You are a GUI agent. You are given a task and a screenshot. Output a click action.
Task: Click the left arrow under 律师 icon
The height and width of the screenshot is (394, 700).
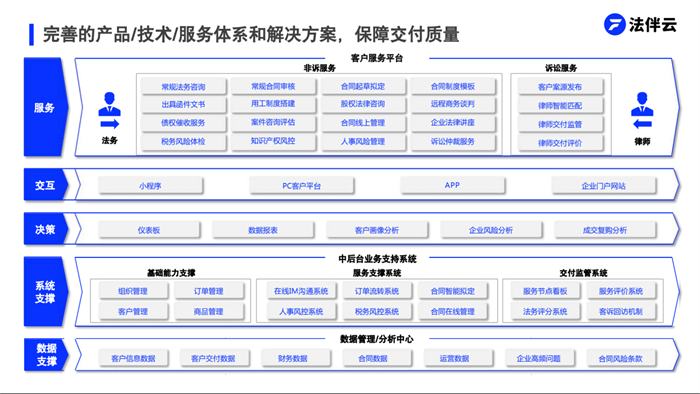[642, 124]
